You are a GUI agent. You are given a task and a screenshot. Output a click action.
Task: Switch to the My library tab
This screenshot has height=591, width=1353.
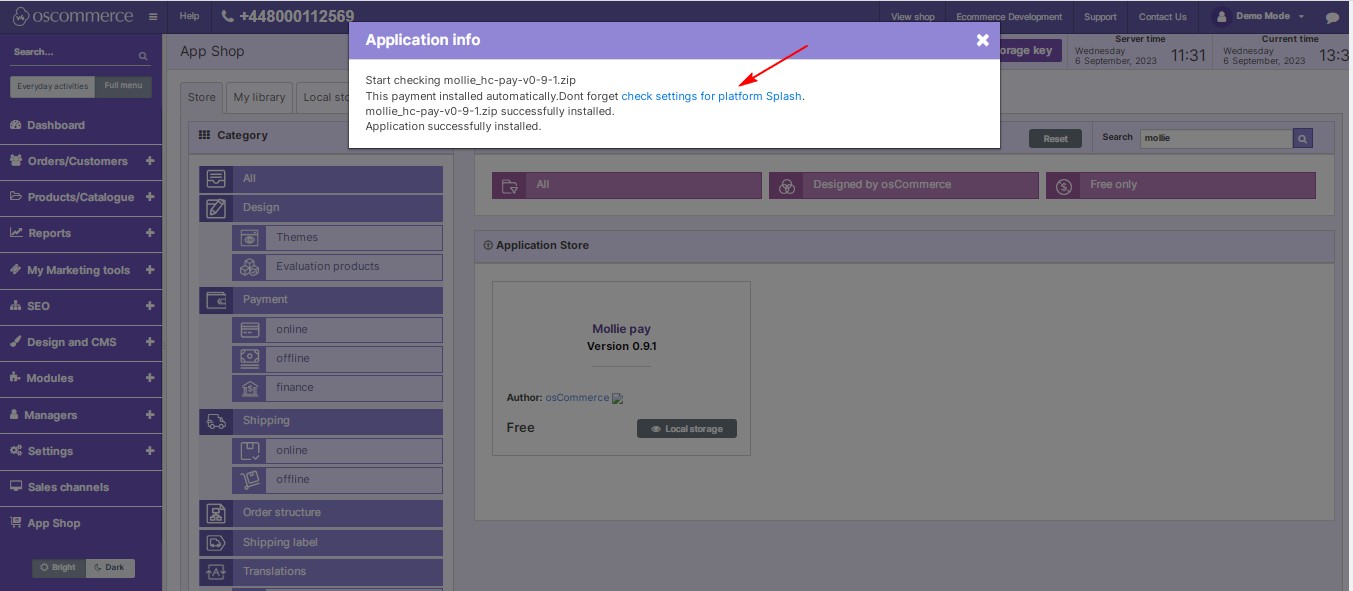pos(259,97)
